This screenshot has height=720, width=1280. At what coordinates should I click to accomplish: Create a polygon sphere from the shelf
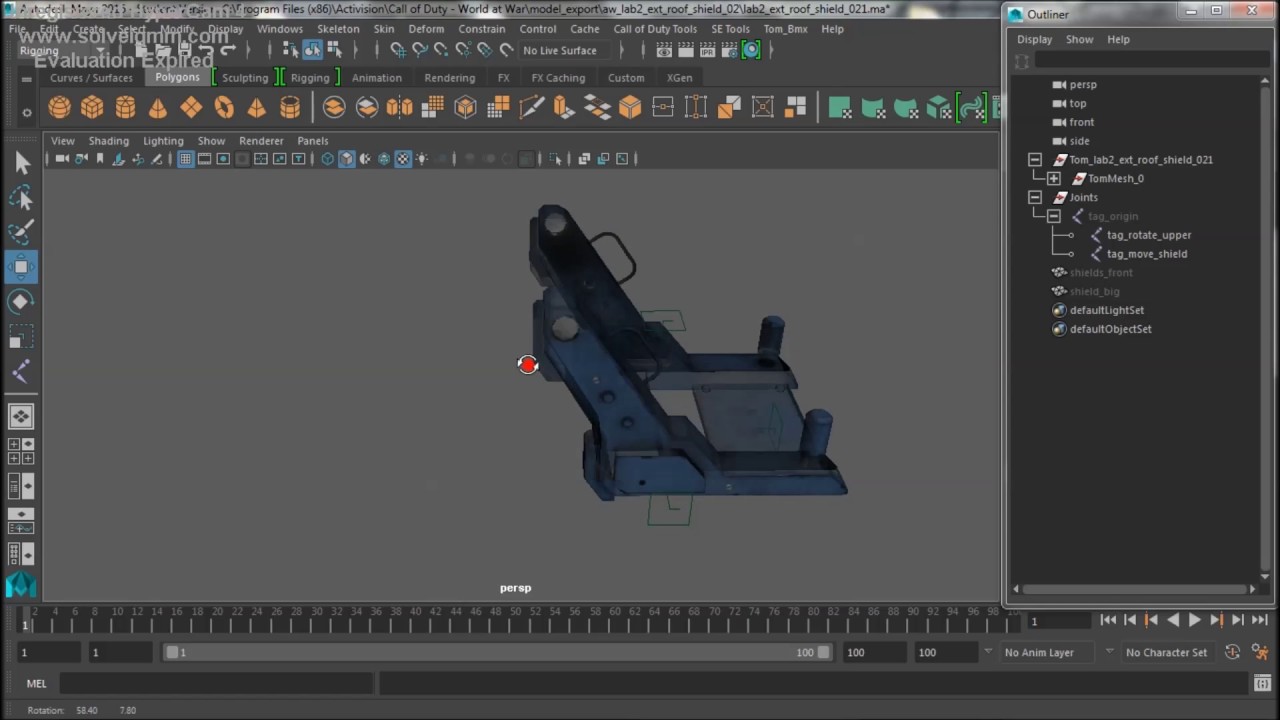[60, 107]
